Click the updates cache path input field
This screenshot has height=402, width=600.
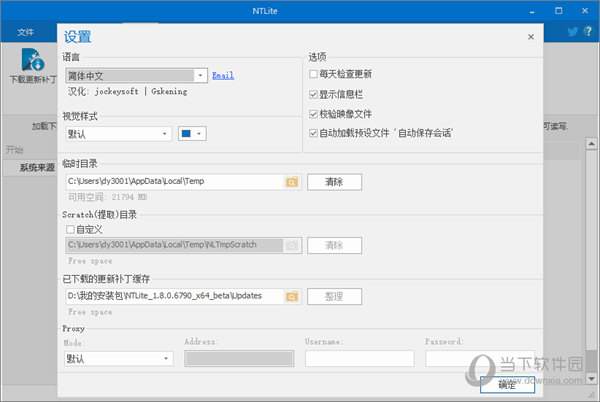pyautogui.click(x=174, y=296)
